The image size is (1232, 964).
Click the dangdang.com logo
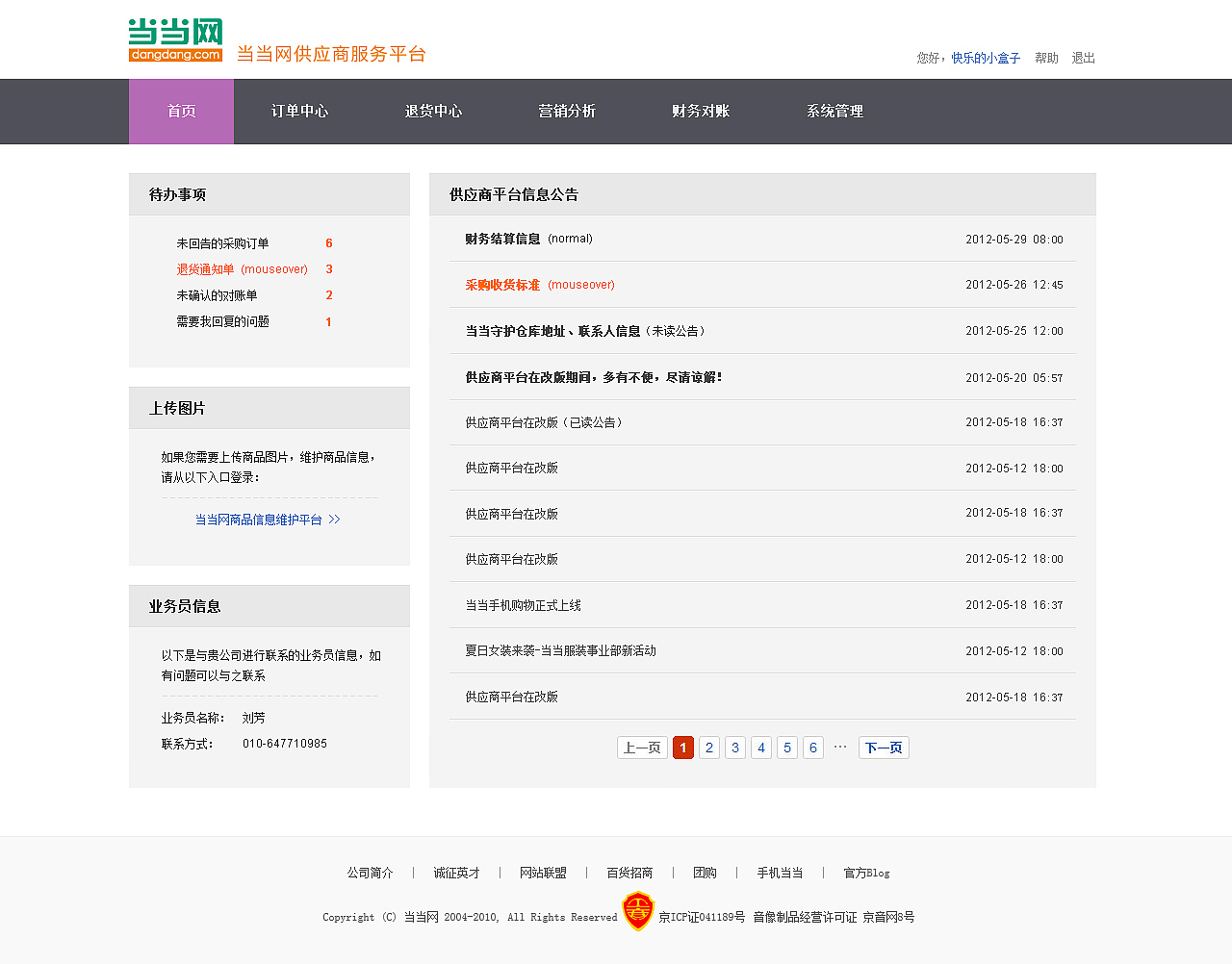pyautogui.click(x=174, y=38)
